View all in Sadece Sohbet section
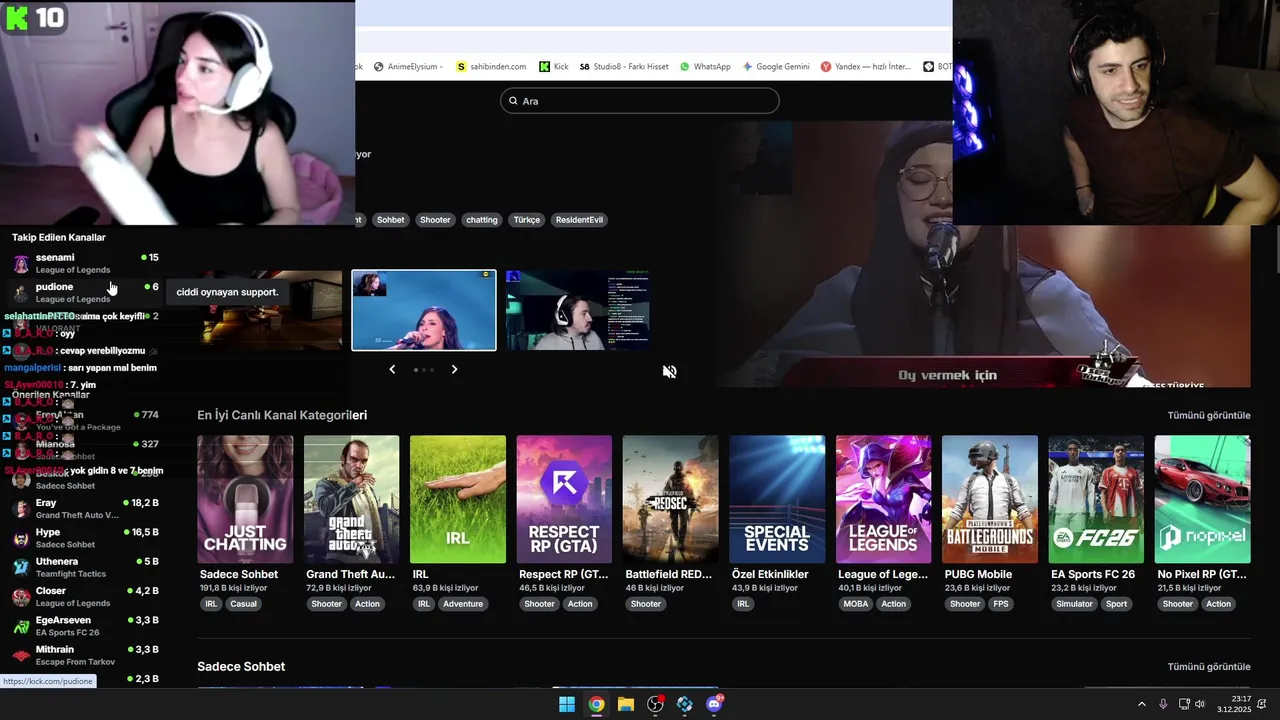The width and height of the screenshot is (1280, 720). point(1209,666)
